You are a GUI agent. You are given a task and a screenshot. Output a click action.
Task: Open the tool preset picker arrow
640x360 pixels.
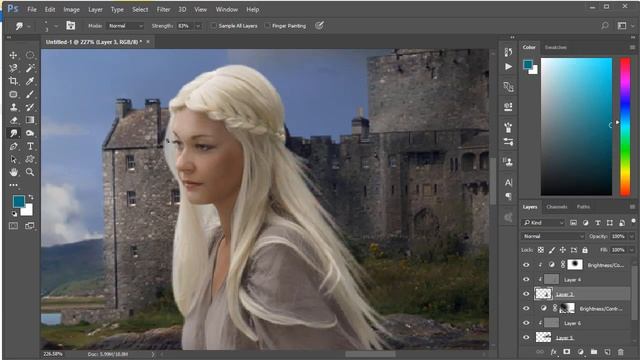(x=29, y=26)
